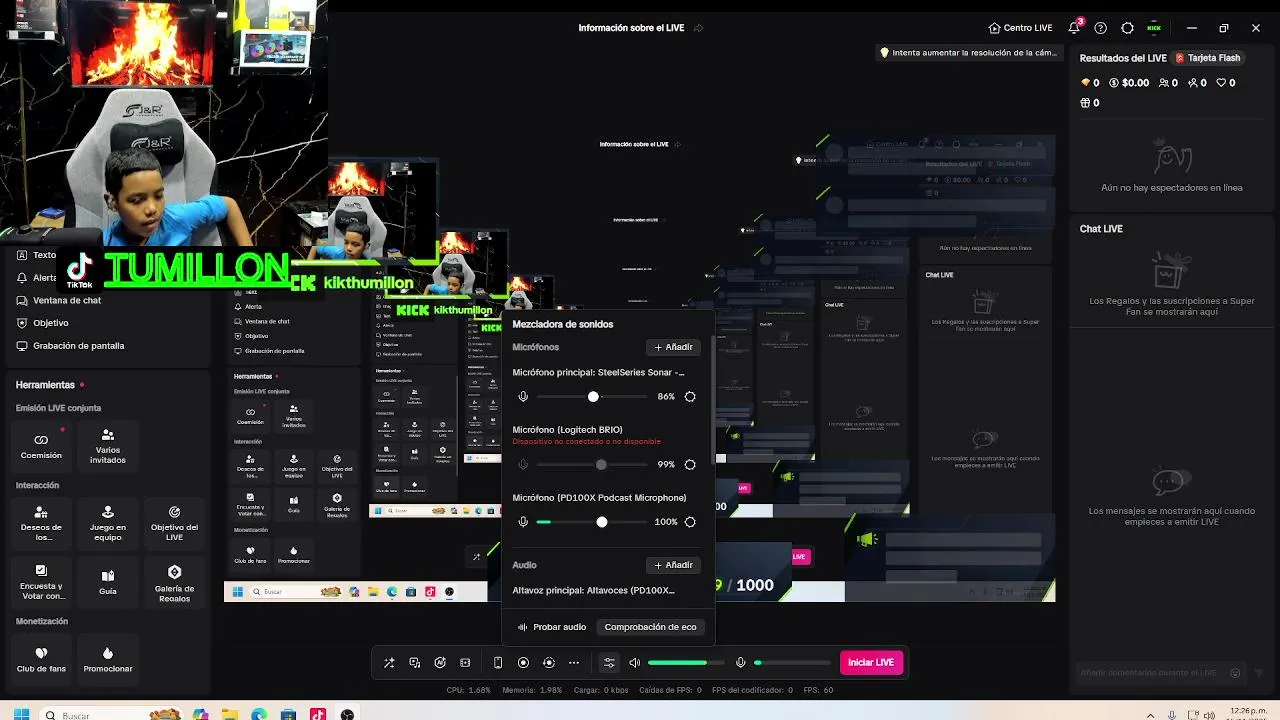
Task: Click the record icon in bottom toolbar
Action: [x=523, y=663]
